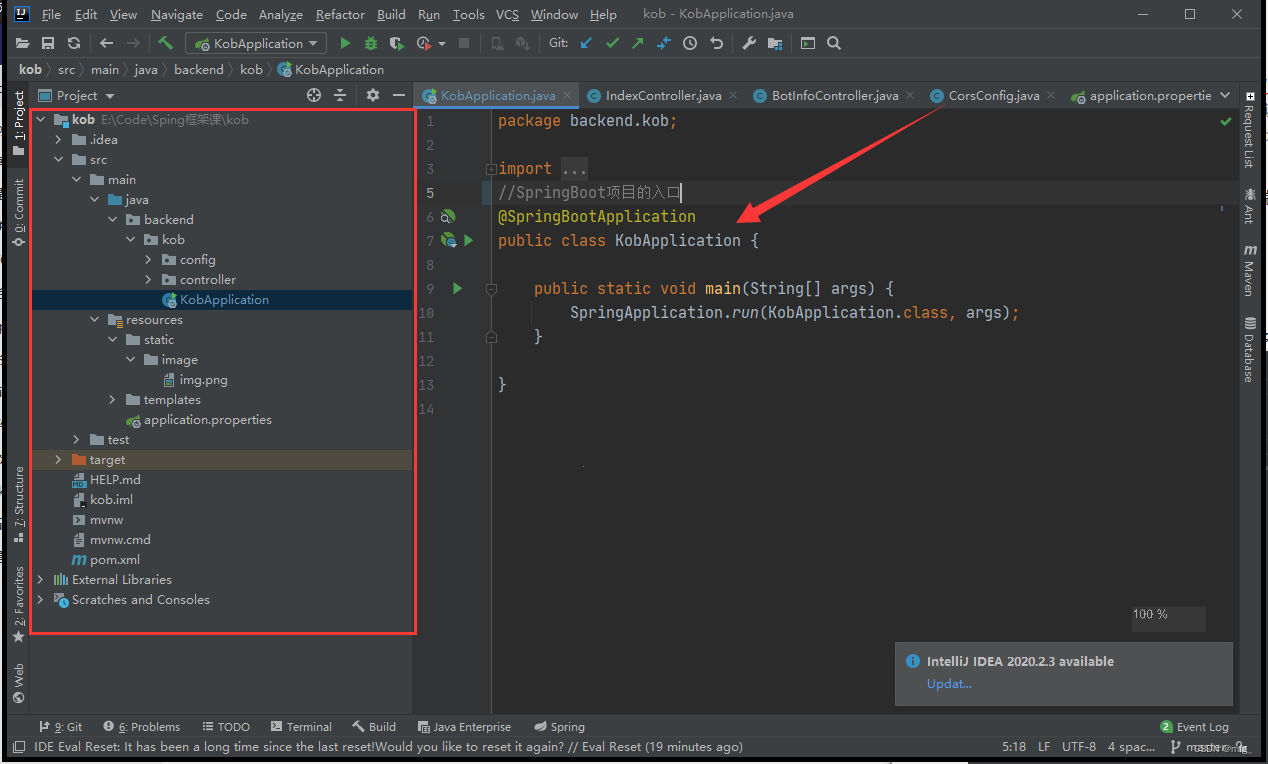This screenshot has height=764, width=1268.
Task: Click the Update link in notification
Action: pyautogui.click(x=949, y=683)
